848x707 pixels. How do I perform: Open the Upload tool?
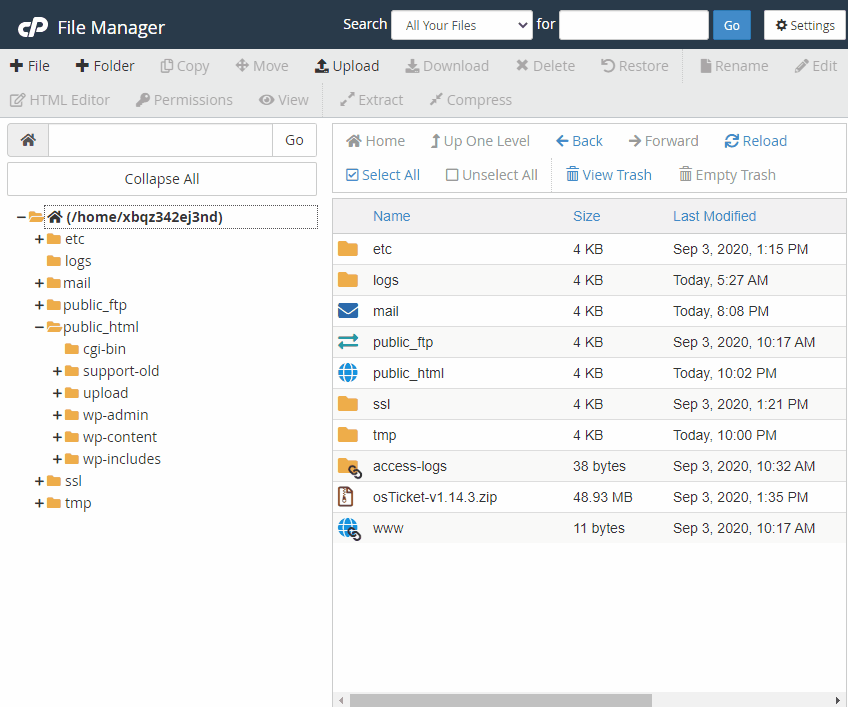tap(347, 66)
